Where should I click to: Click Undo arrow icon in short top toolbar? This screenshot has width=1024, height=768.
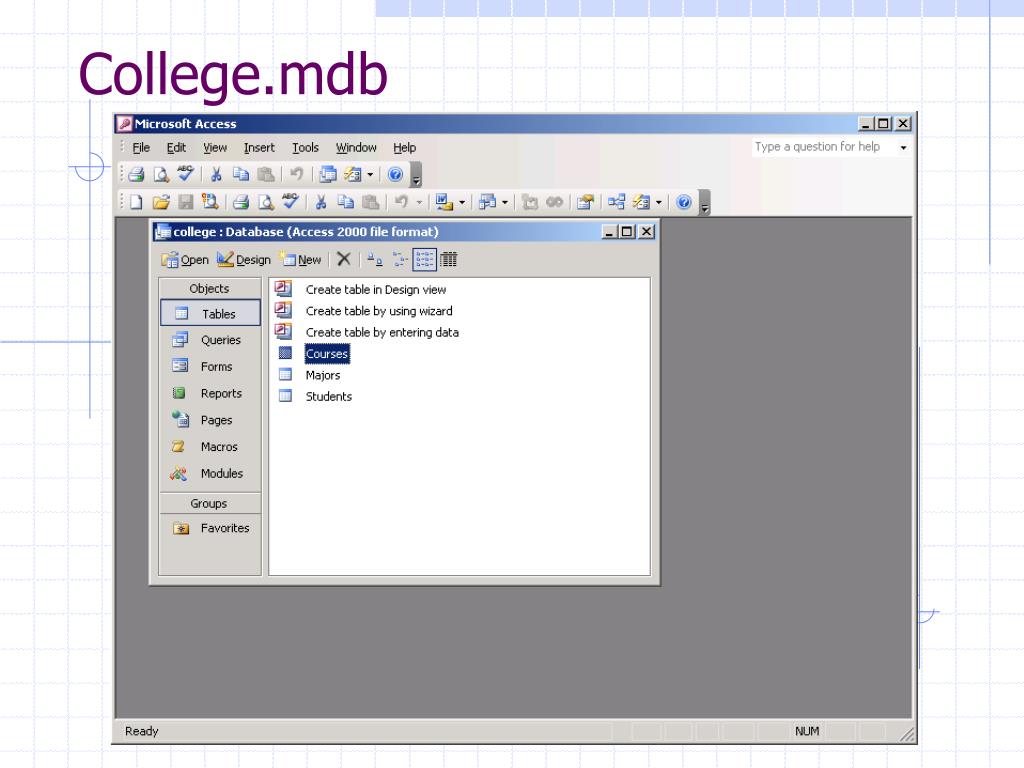coord(296,175)
